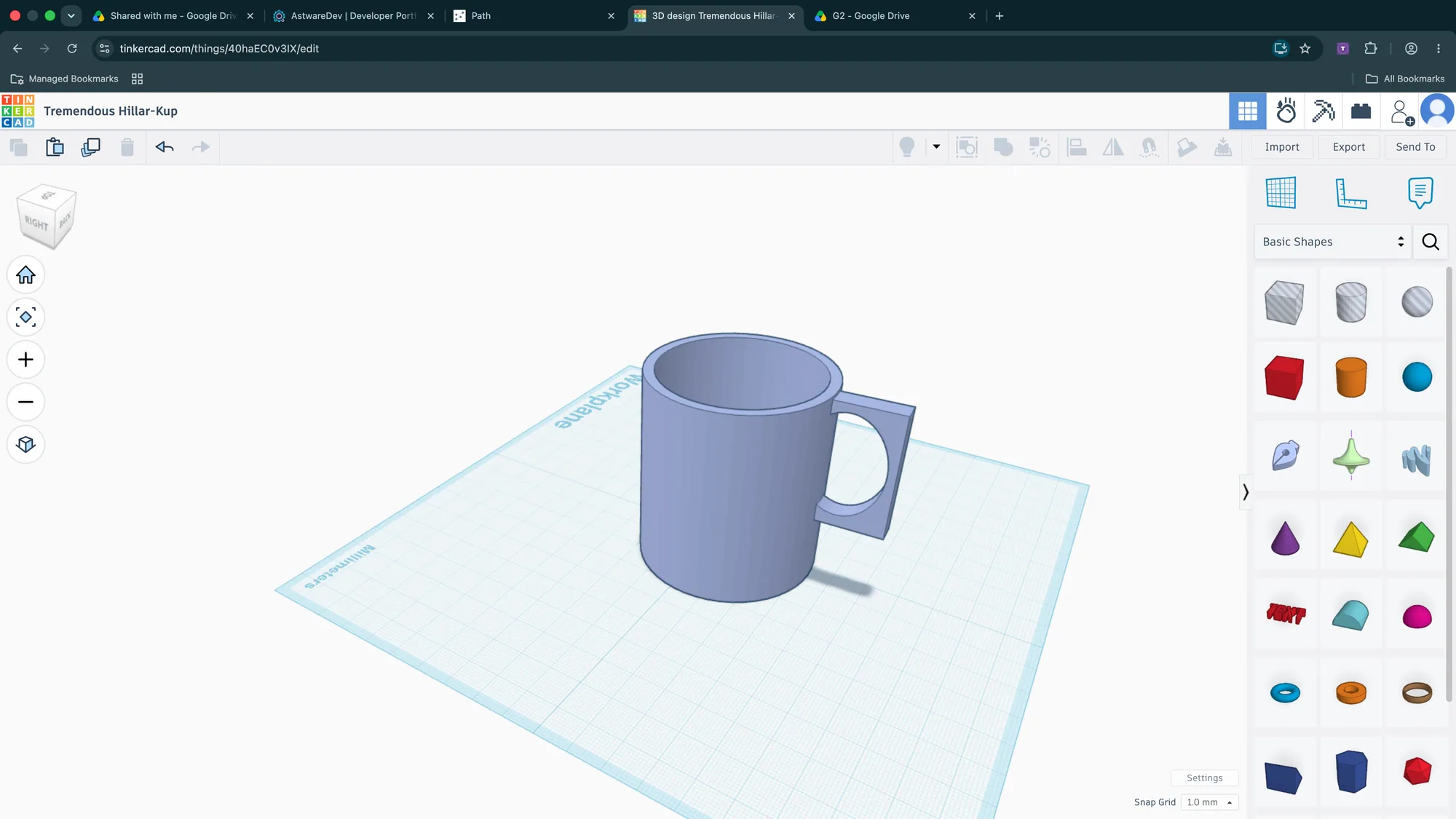The height and width of the screenshot is (819, 1456).
Task: Open the Bricks editor icon
Action: [x=1361, y=111]
